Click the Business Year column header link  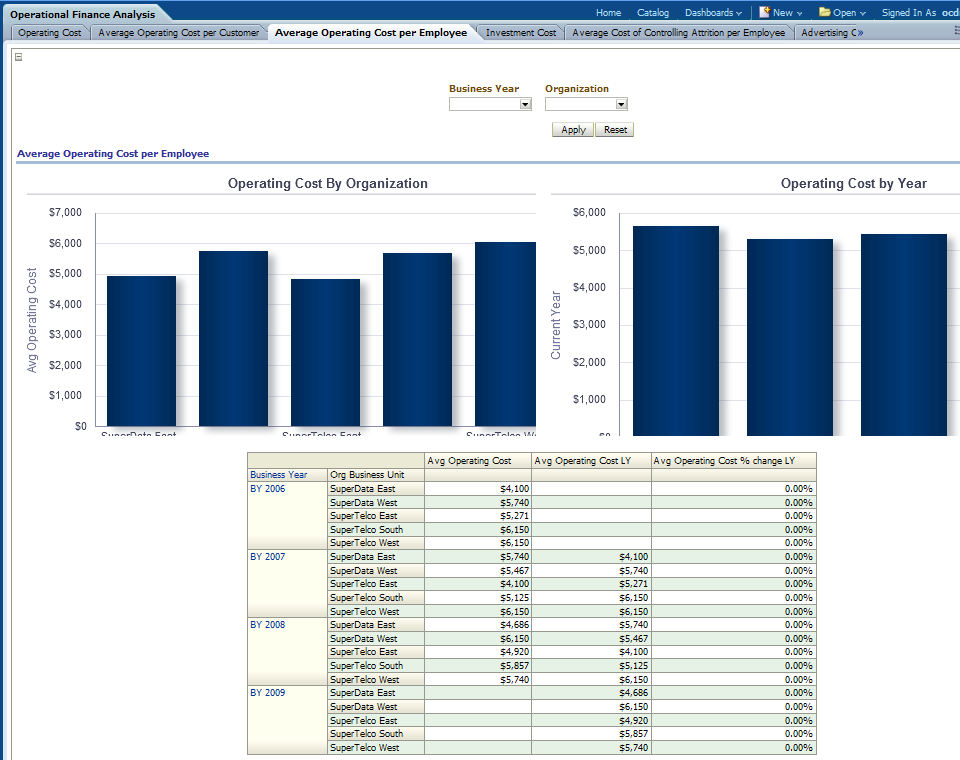279,475
